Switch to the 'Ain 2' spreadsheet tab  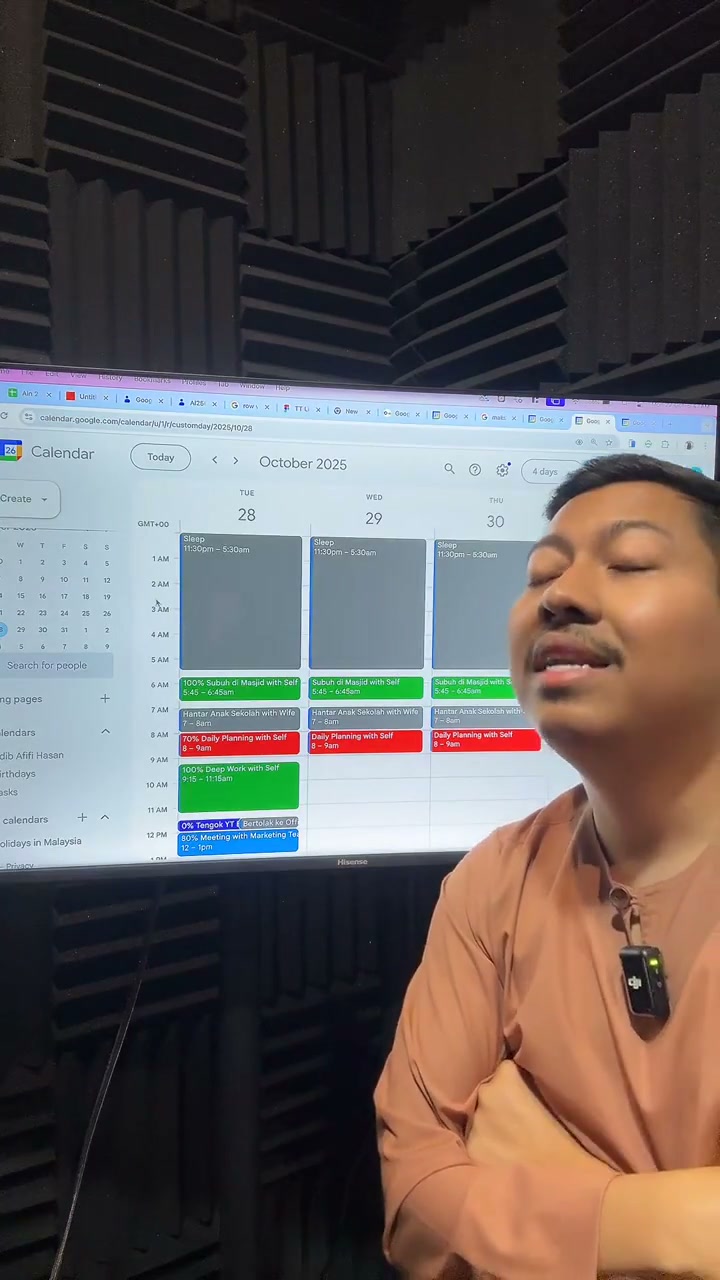click(x=29, y=394)
